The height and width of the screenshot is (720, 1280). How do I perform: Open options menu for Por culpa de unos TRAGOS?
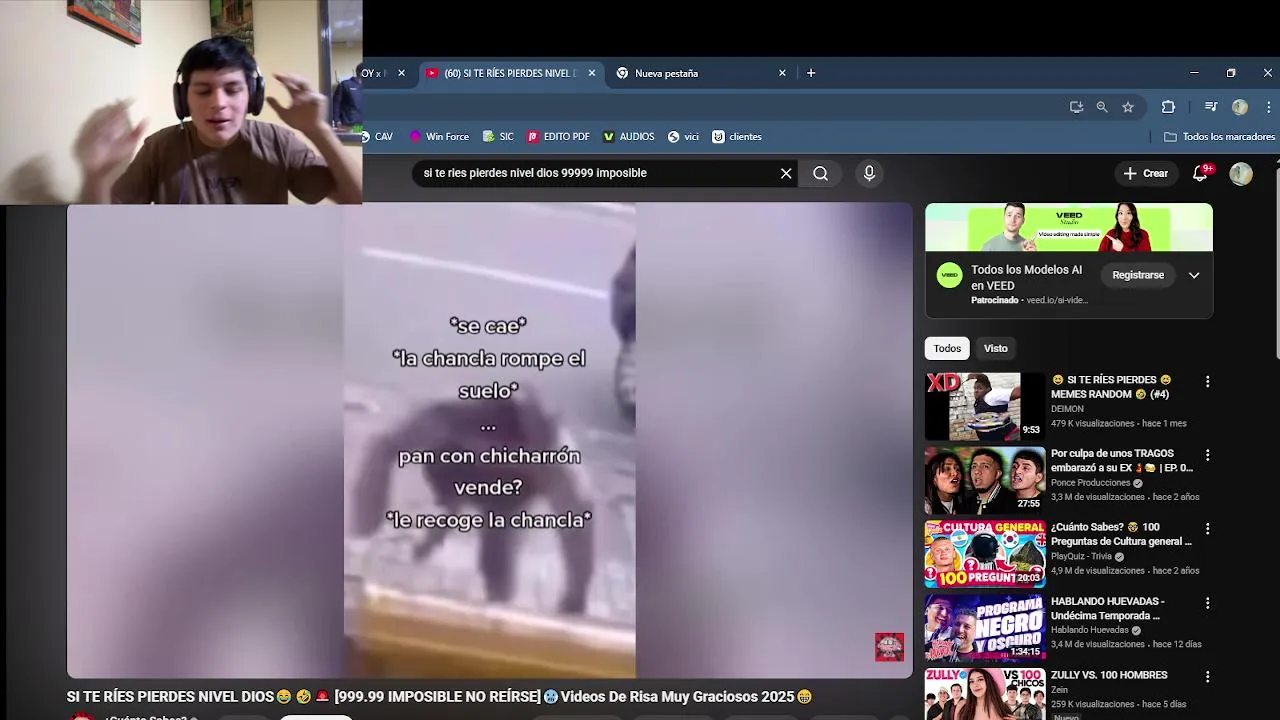tap(1207, 455)
